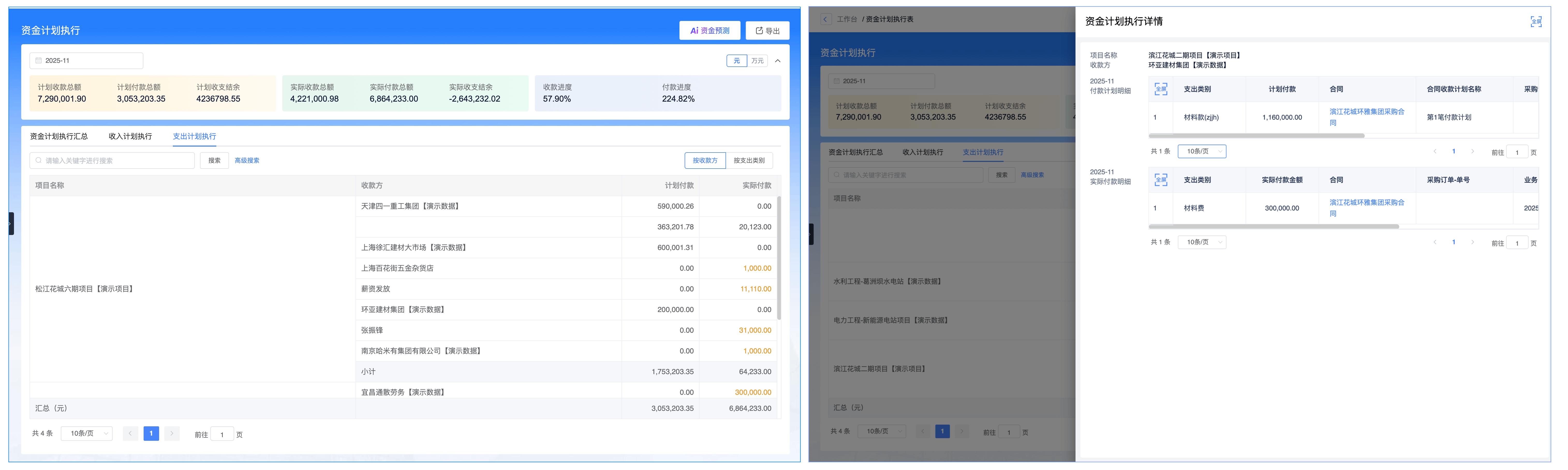Click 高级搜索 link
This screenshot has width=1568, height=470.
(x=247, y=161)
